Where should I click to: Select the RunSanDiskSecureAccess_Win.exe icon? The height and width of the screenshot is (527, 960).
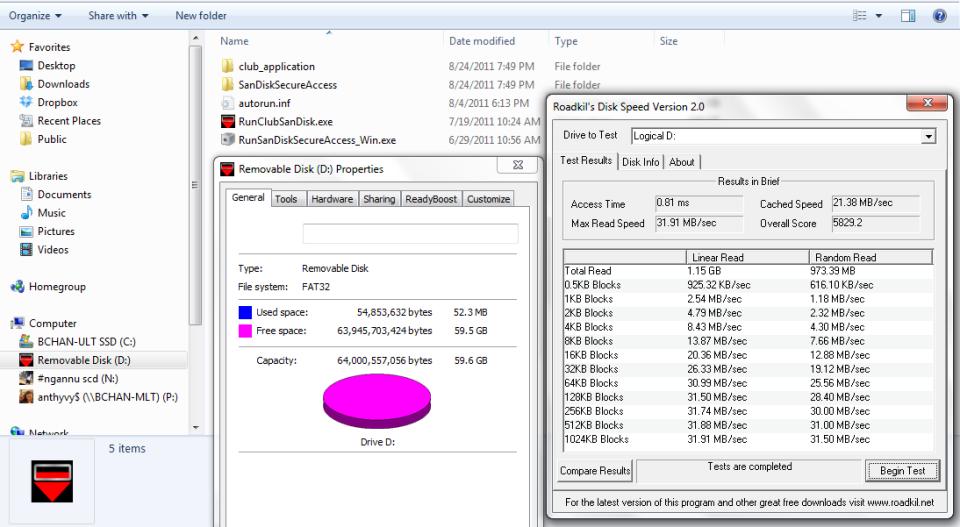[x=228, y=140]
